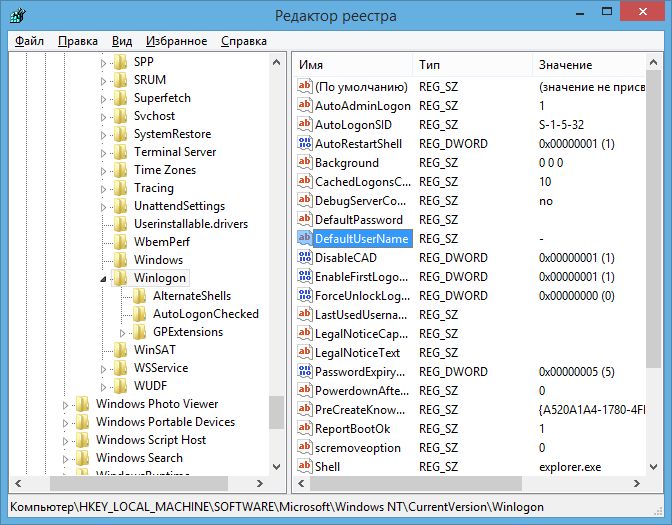This screenshot has height=525, width=672.
Task: Select the DefaultUserName value name
Action: tap(362, 238)
